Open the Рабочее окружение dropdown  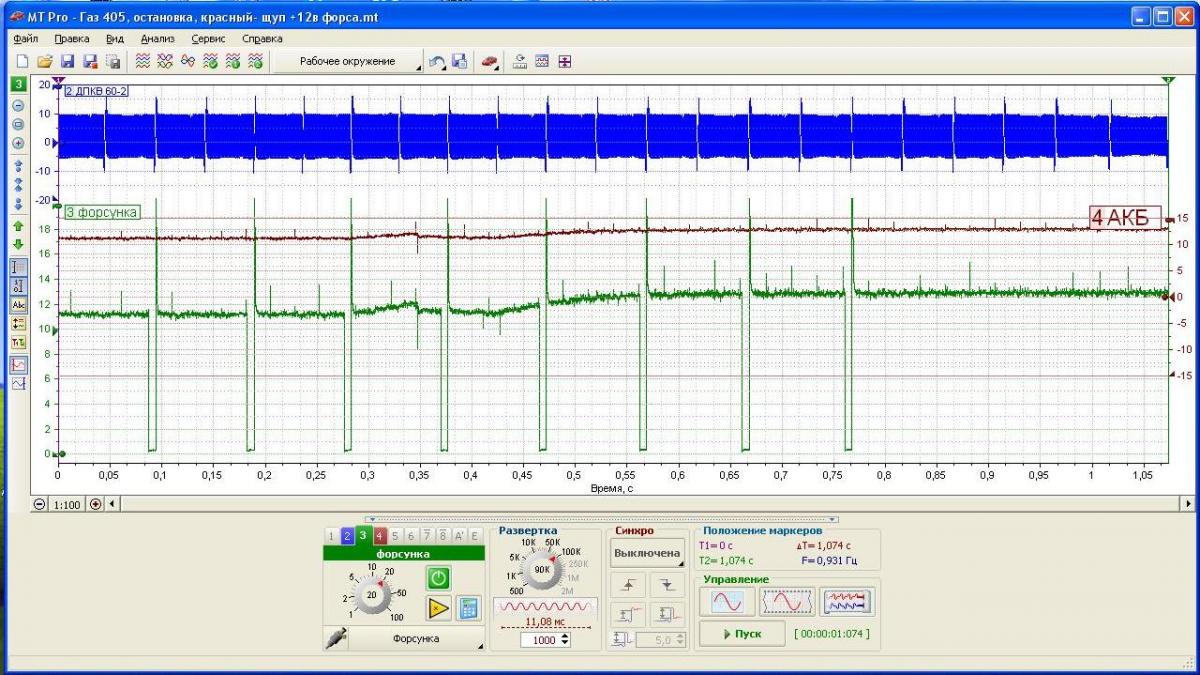[348, 62]
